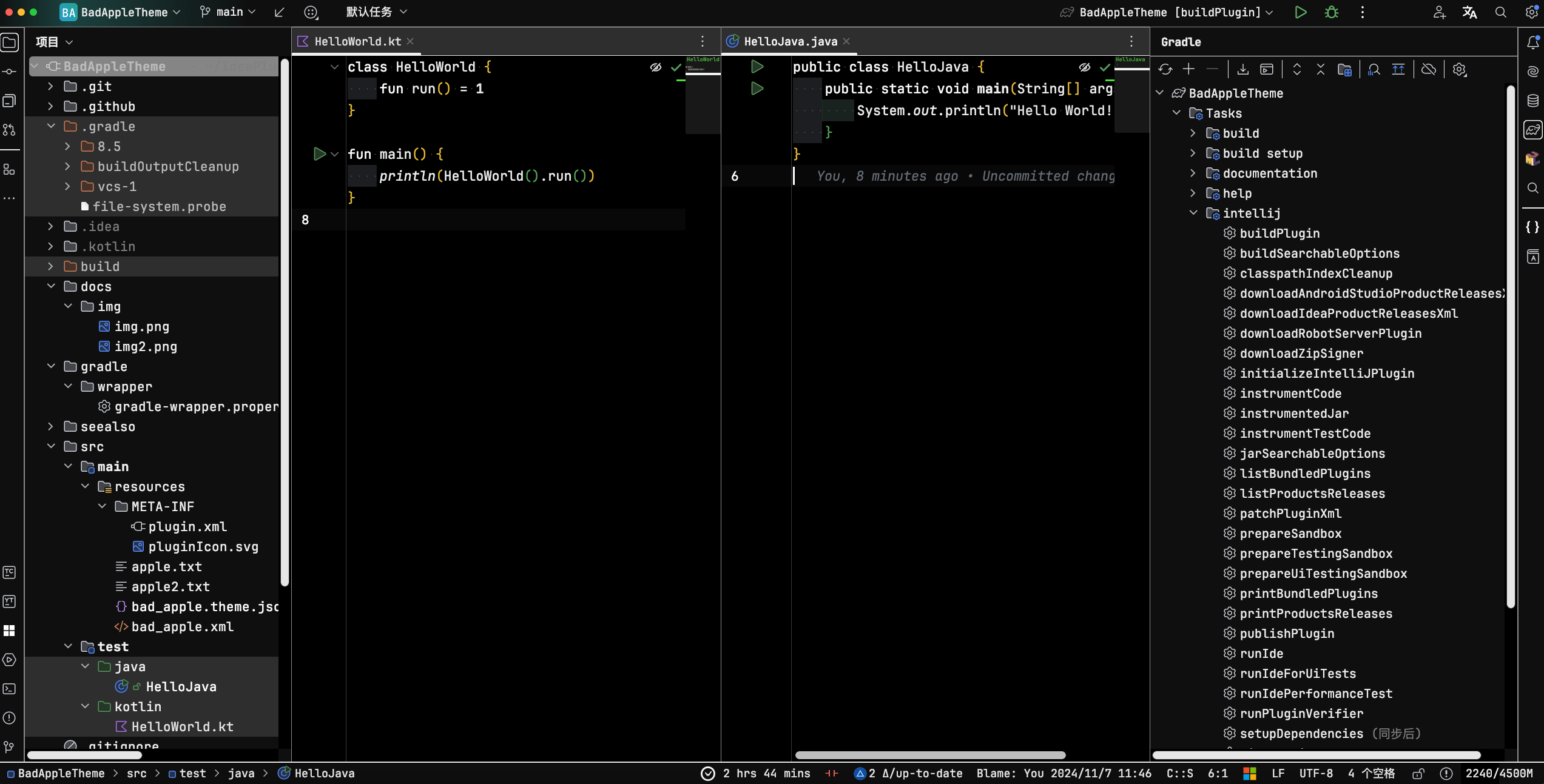Click the Execute Gradle Task icon

click(1267, 70)
